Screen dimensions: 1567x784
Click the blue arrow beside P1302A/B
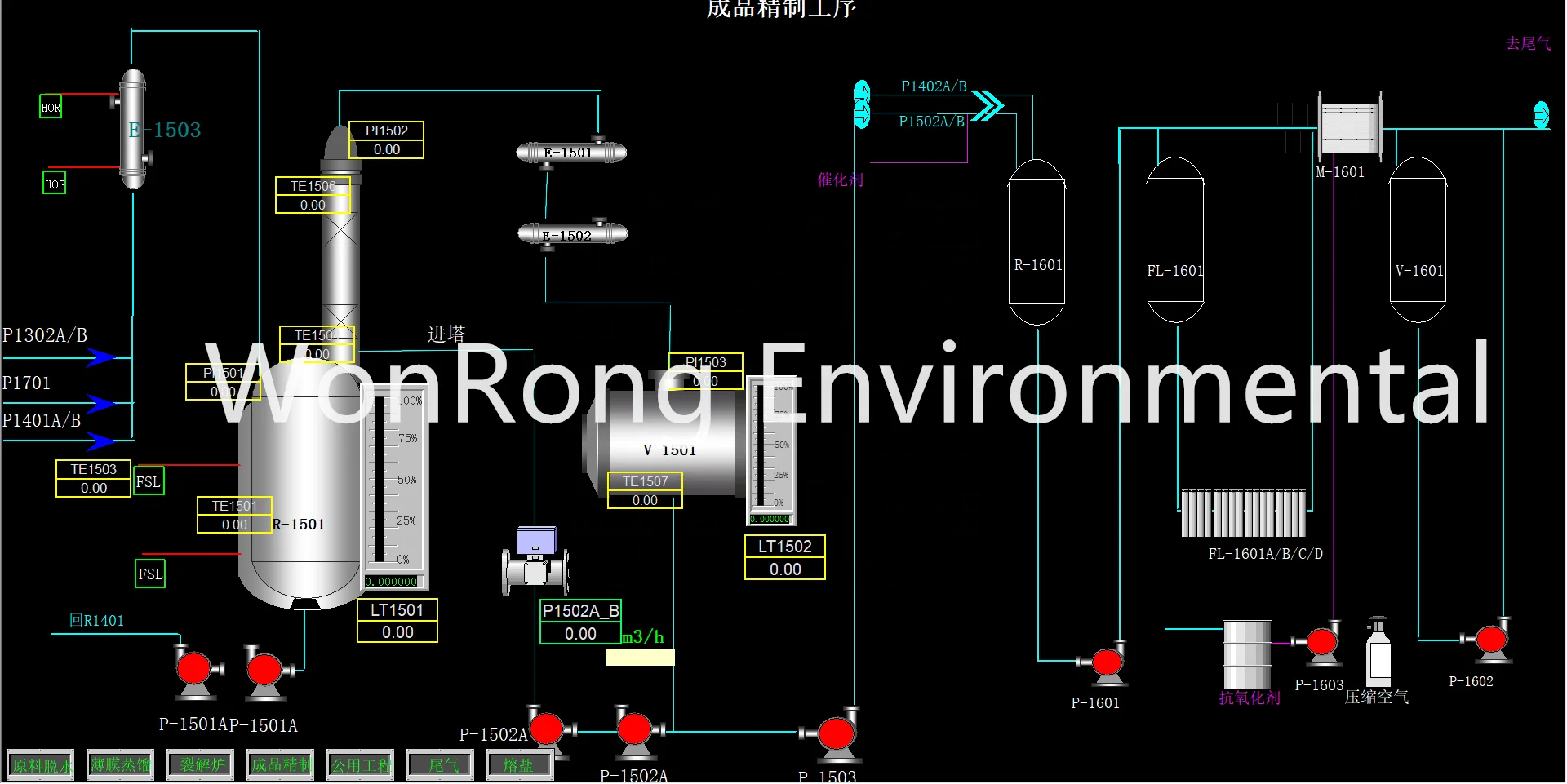tap(100, 357)
